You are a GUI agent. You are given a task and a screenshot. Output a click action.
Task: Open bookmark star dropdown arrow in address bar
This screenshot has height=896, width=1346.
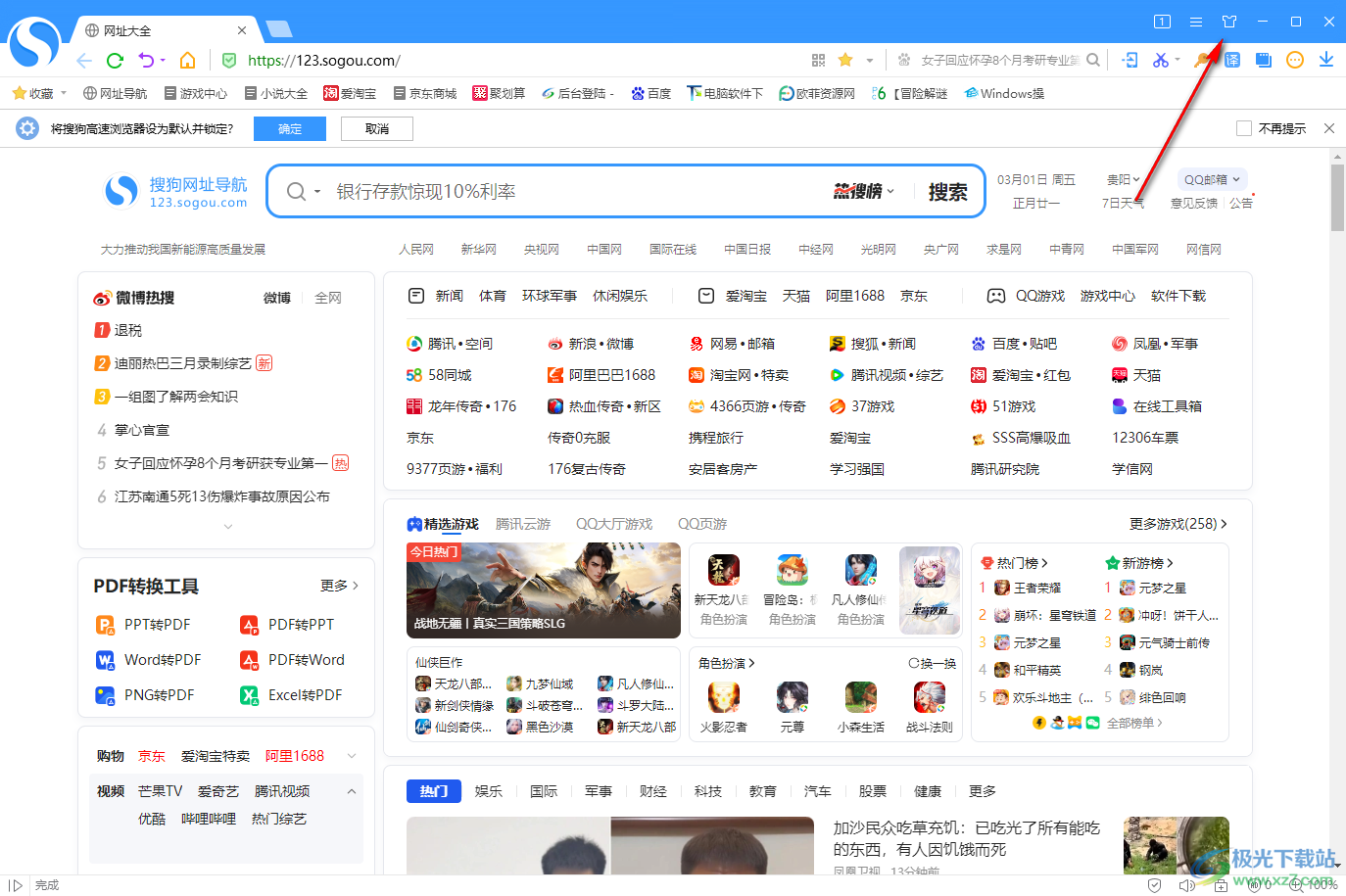click(x=870, y=61)
